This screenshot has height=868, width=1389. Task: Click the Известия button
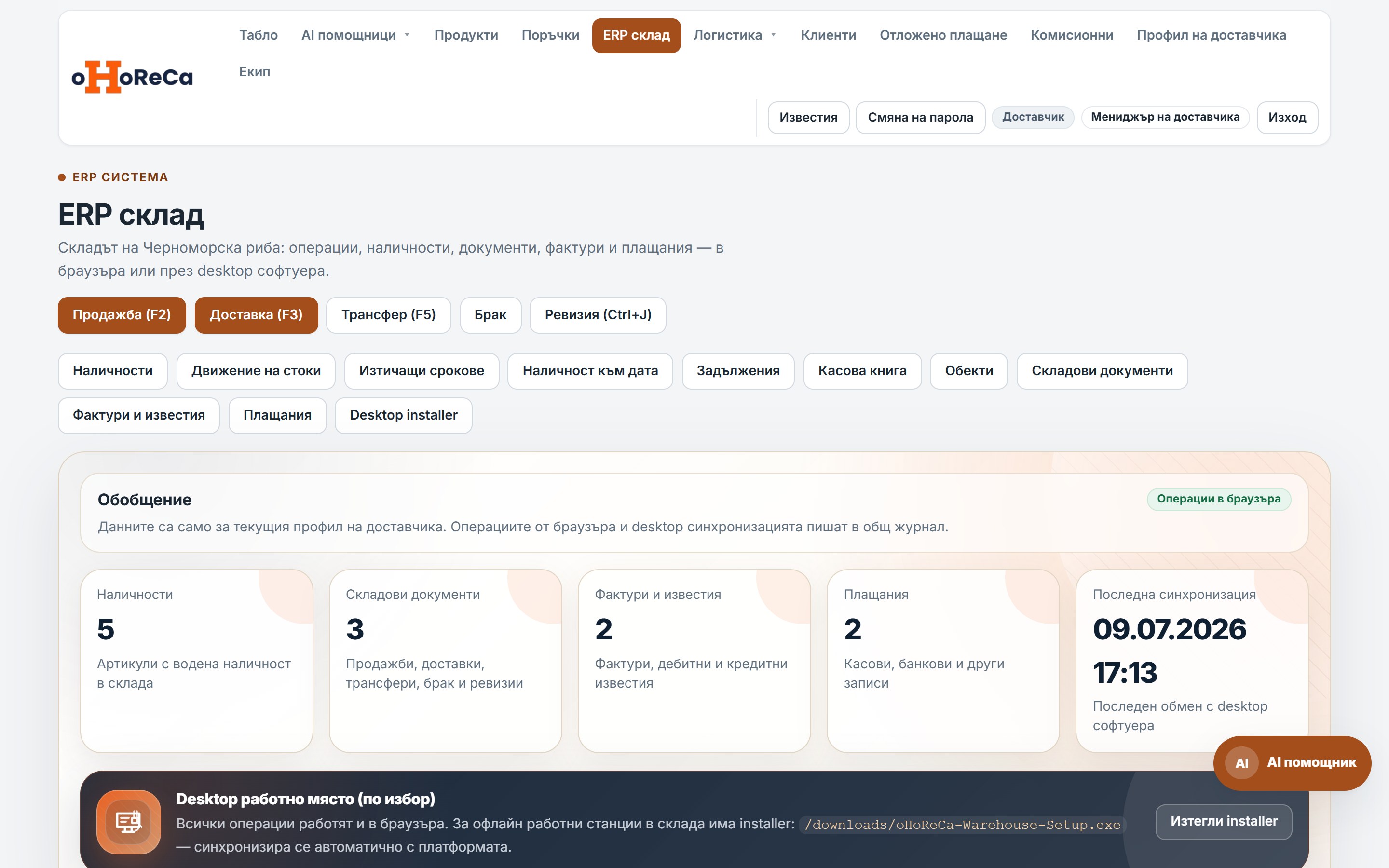click(x=808, y=117)
